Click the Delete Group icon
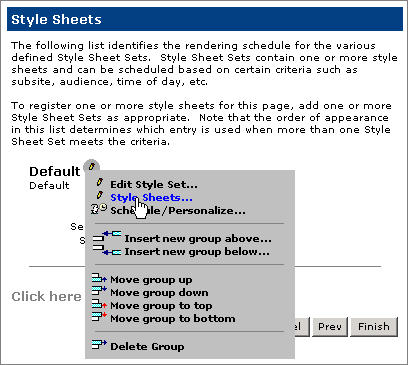The height and width of the screenshot is (365, 408). coord(99,344)
